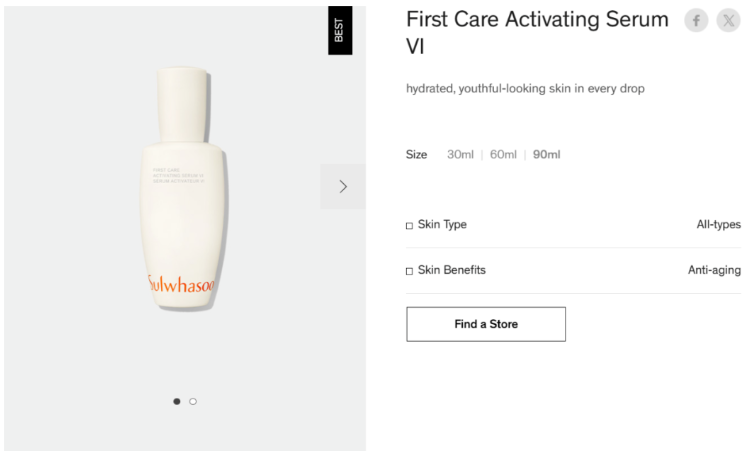
Task: Select the first carousel dot indicator
Action: [x=177, y=401]
